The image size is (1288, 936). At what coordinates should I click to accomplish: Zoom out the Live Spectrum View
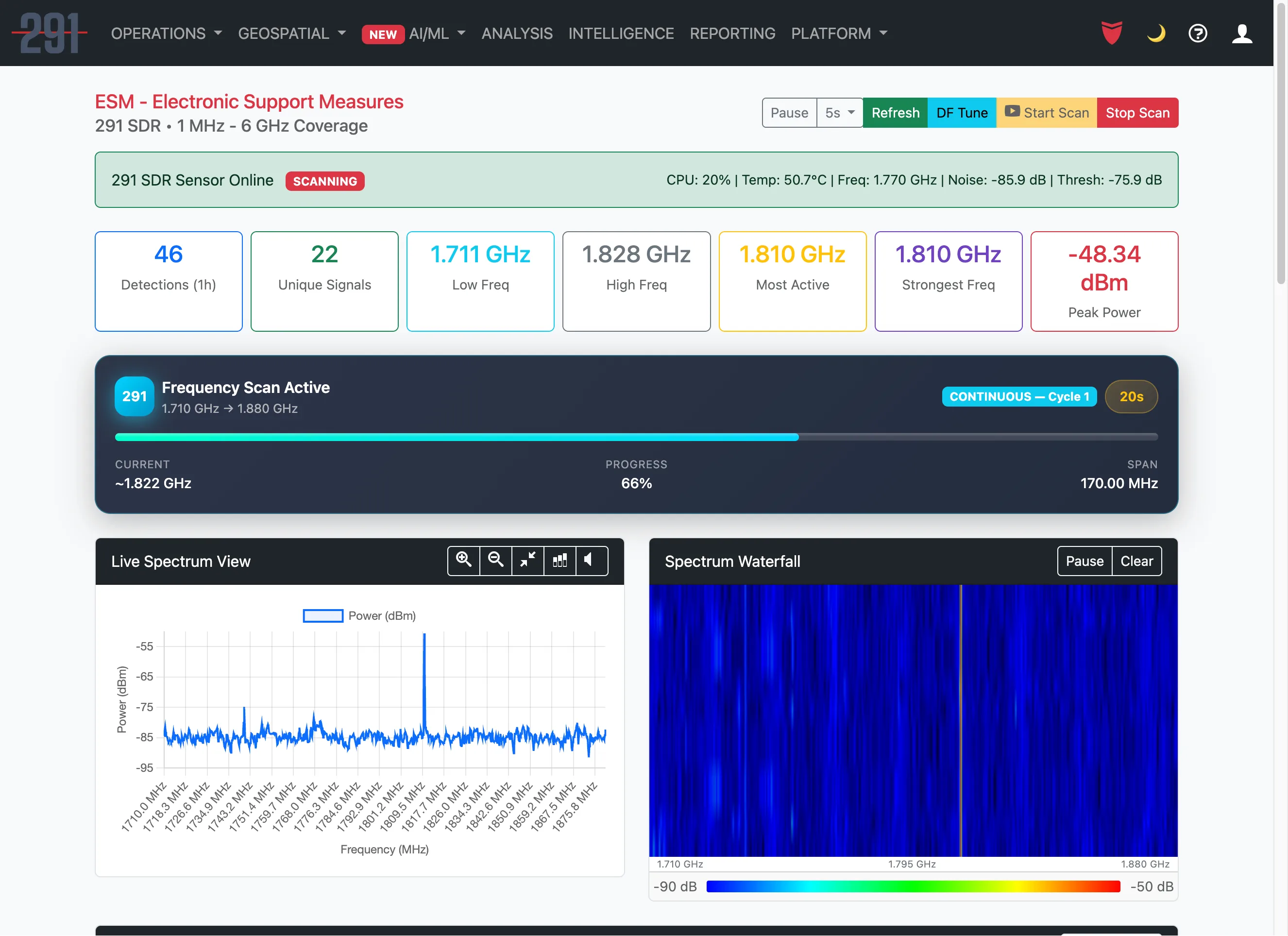pos(496,561)
